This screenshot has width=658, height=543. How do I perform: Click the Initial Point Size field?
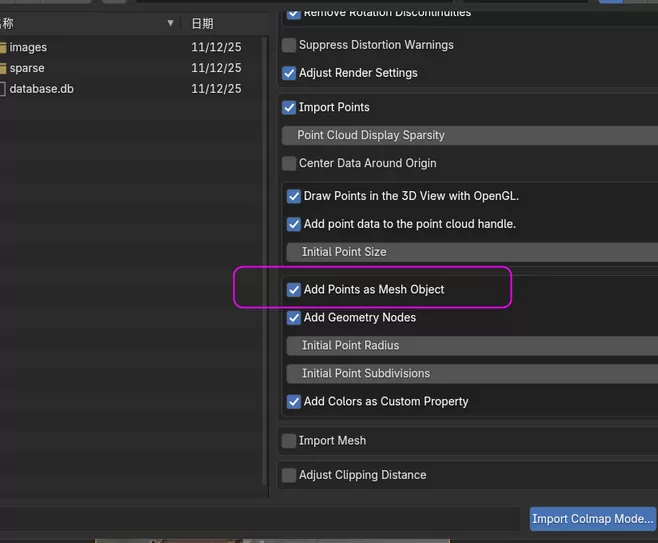point(470,252)
